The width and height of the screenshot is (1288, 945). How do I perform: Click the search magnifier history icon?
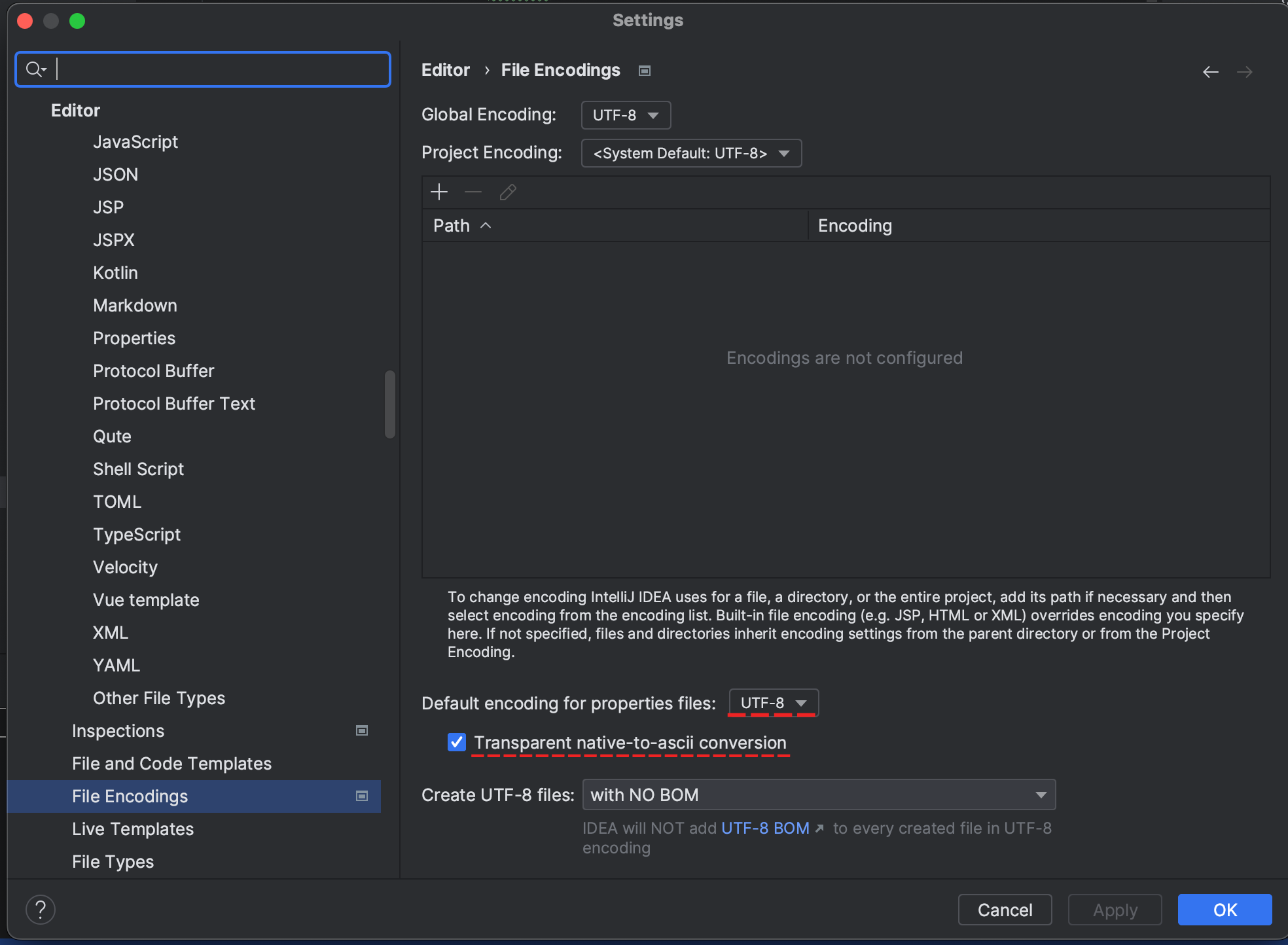coord(35,69)
